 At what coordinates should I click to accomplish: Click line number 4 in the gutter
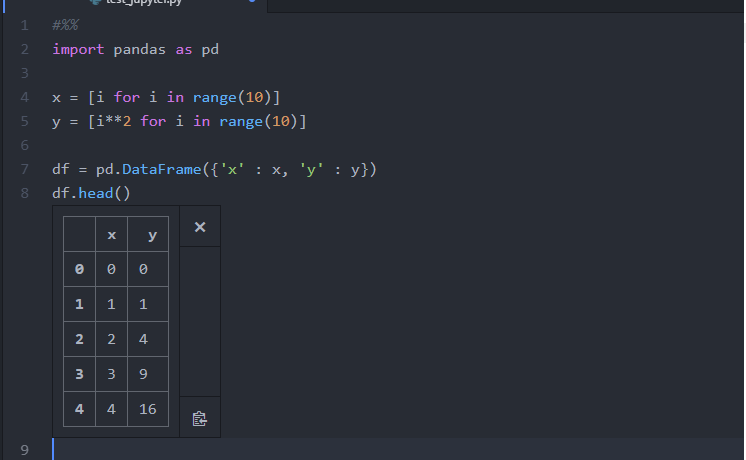24,98
